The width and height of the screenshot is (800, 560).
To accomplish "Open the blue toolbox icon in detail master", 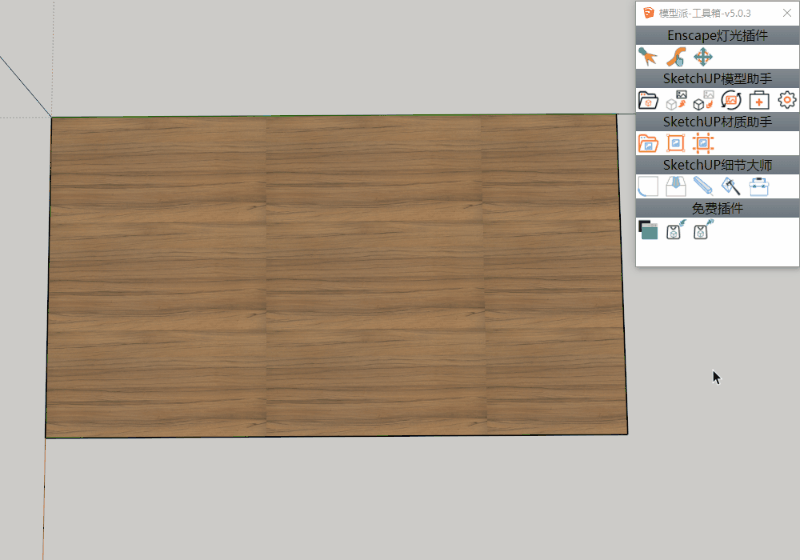I will point(759,186).
